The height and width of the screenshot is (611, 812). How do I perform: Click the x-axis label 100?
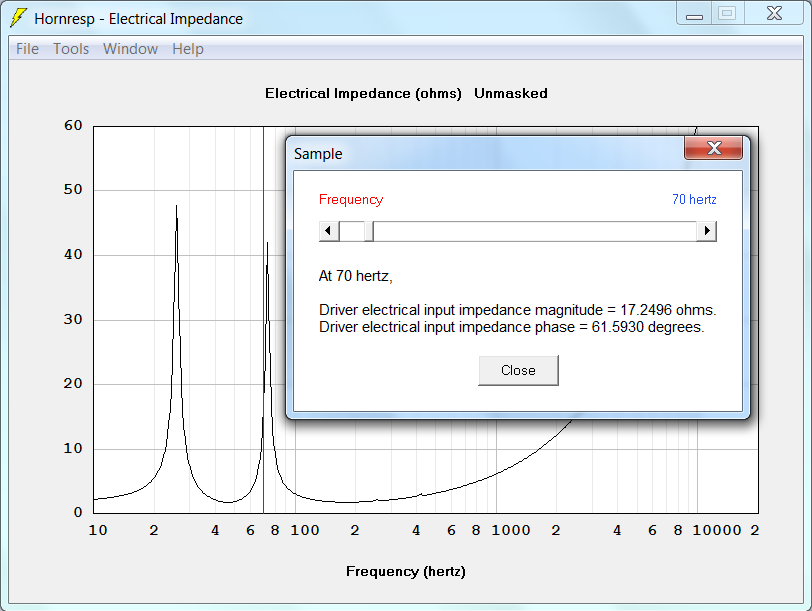click(x=304, y=530)
